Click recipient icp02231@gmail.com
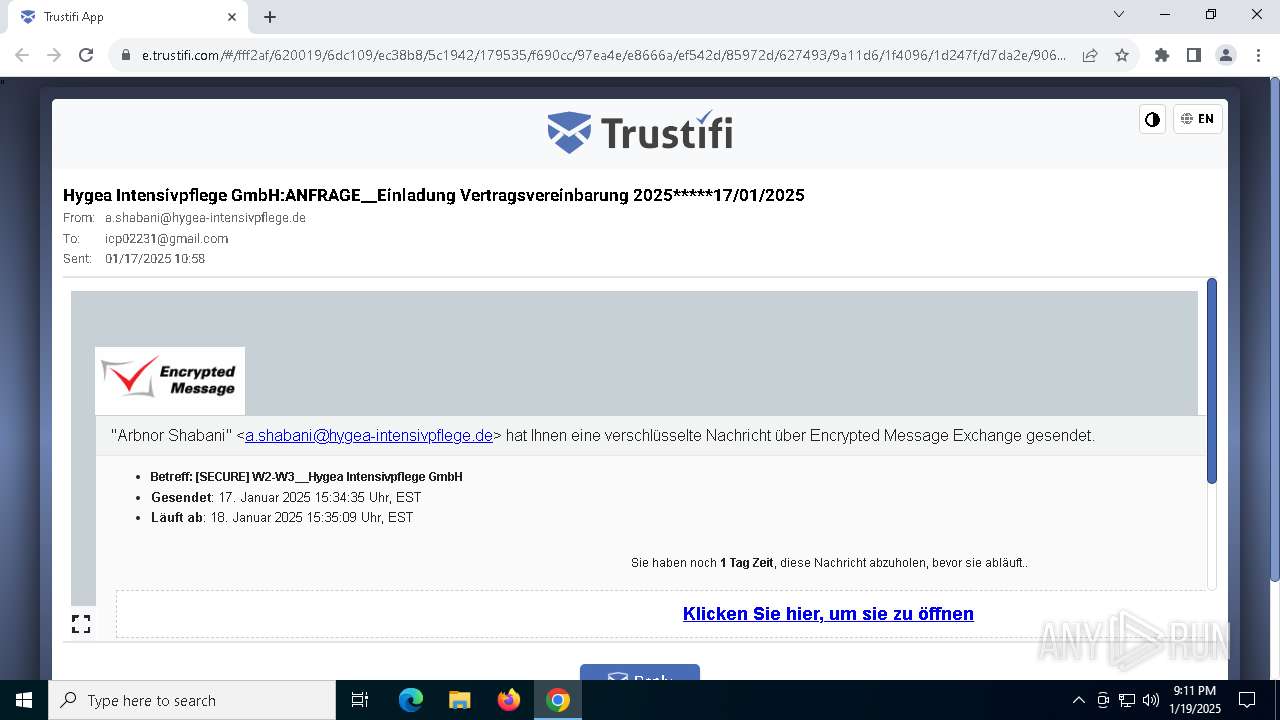 click(x=166, y=239)
